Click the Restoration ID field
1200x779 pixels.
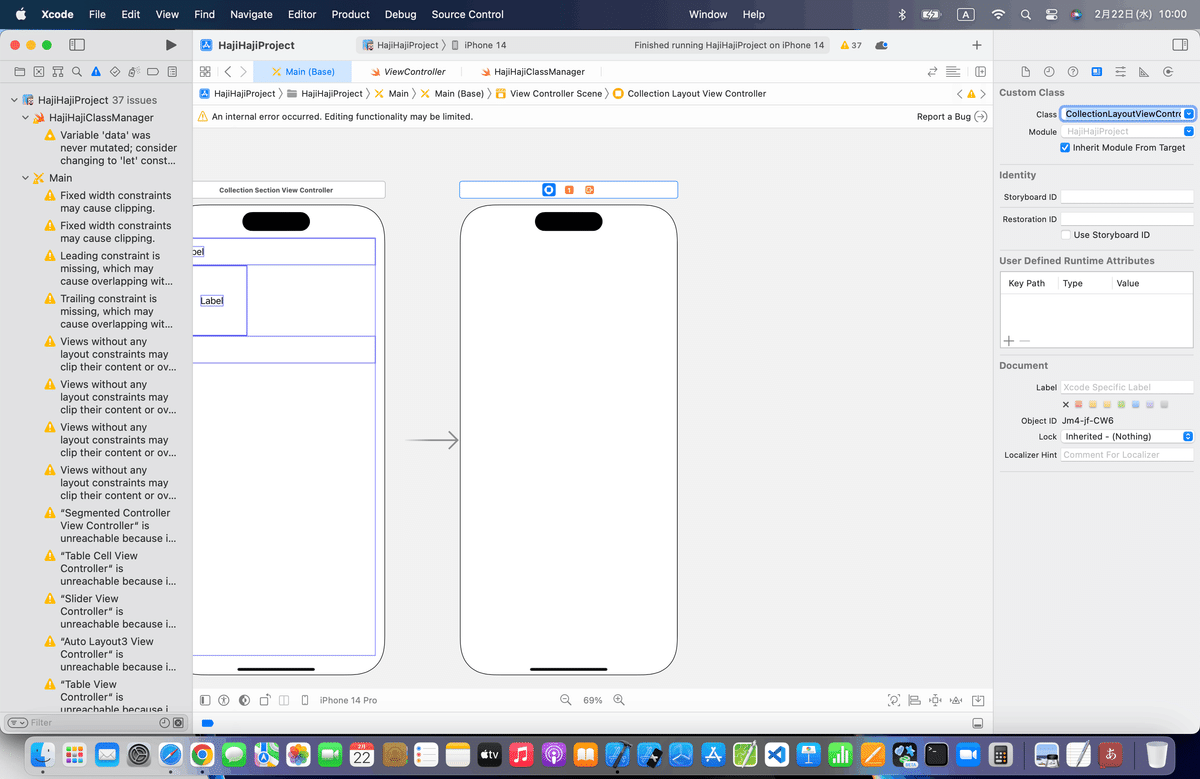tap(1127, 219)
